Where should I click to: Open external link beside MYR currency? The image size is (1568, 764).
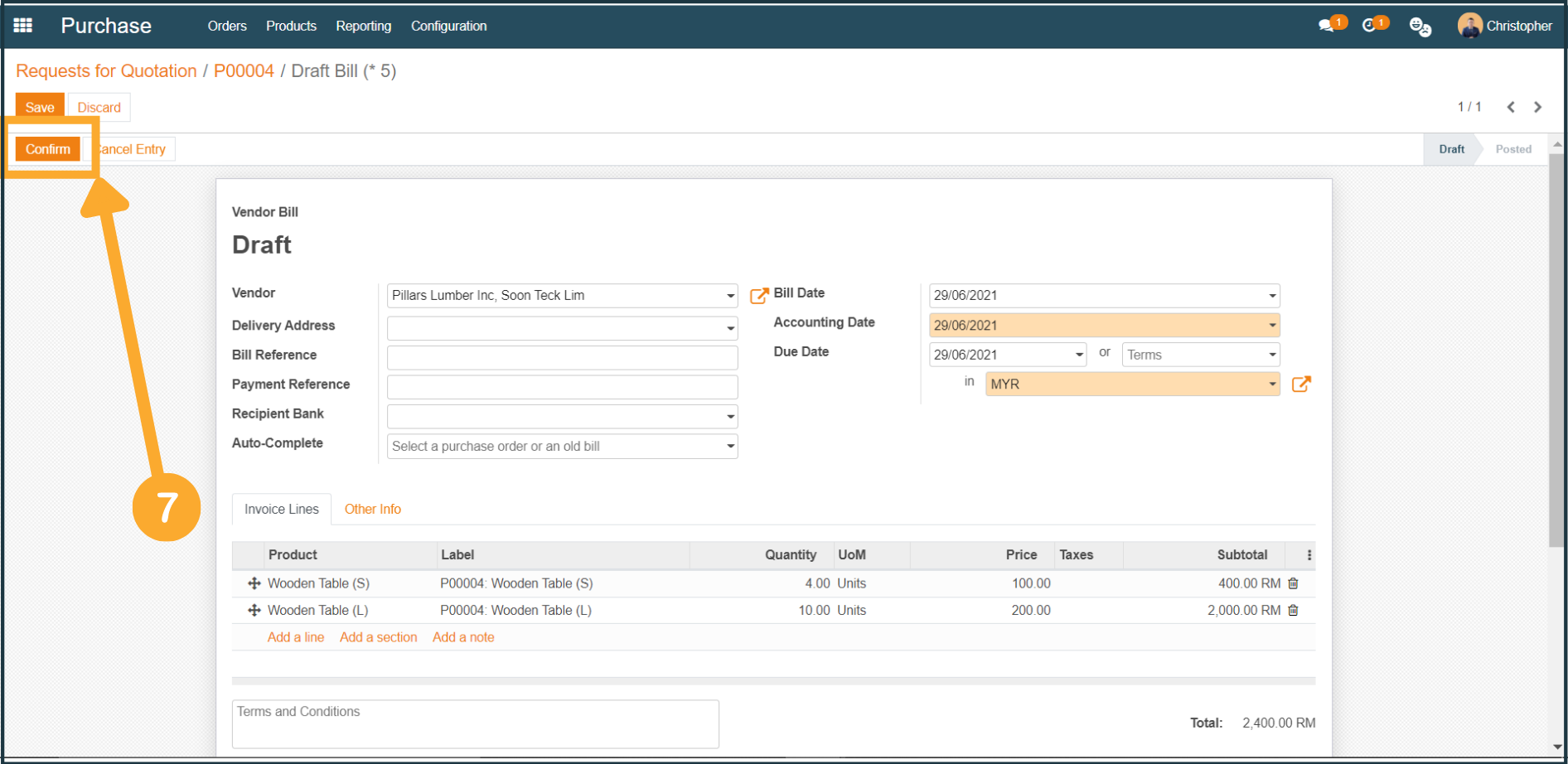(1301, 384)
